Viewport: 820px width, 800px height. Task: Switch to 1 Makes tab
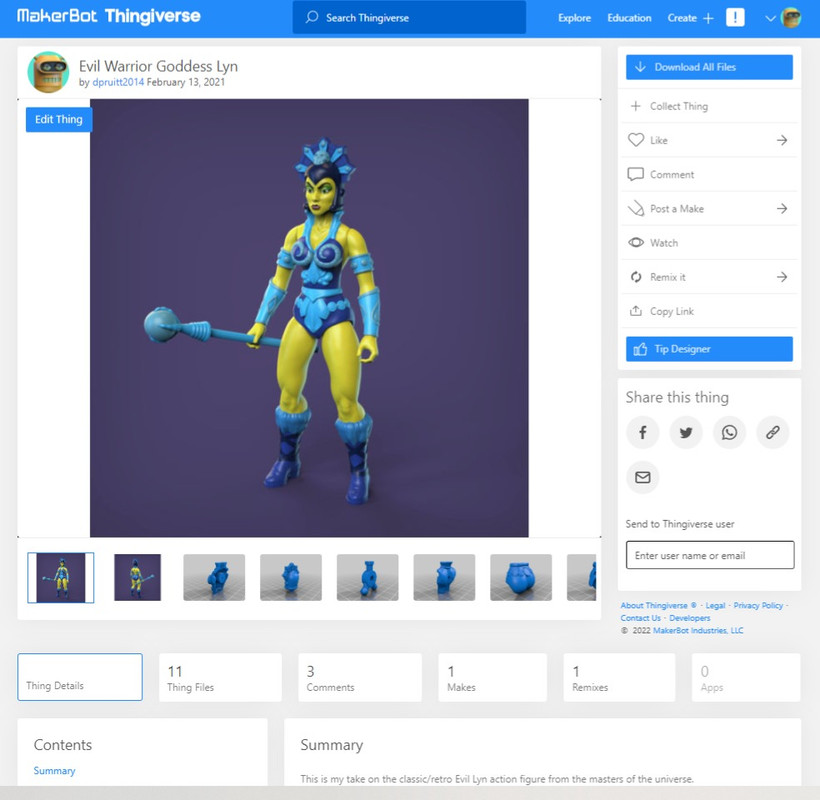click(493, 677)
